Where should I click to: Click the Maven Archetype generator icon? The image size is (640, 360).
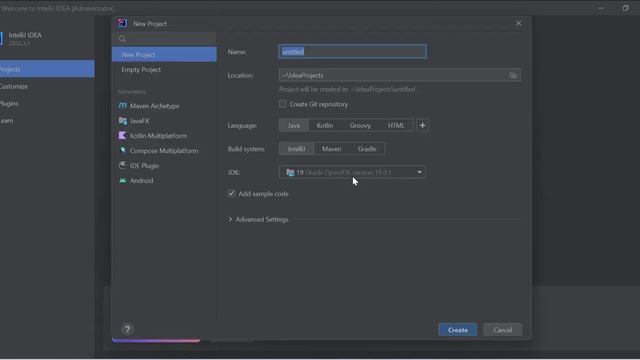[122, 106]
